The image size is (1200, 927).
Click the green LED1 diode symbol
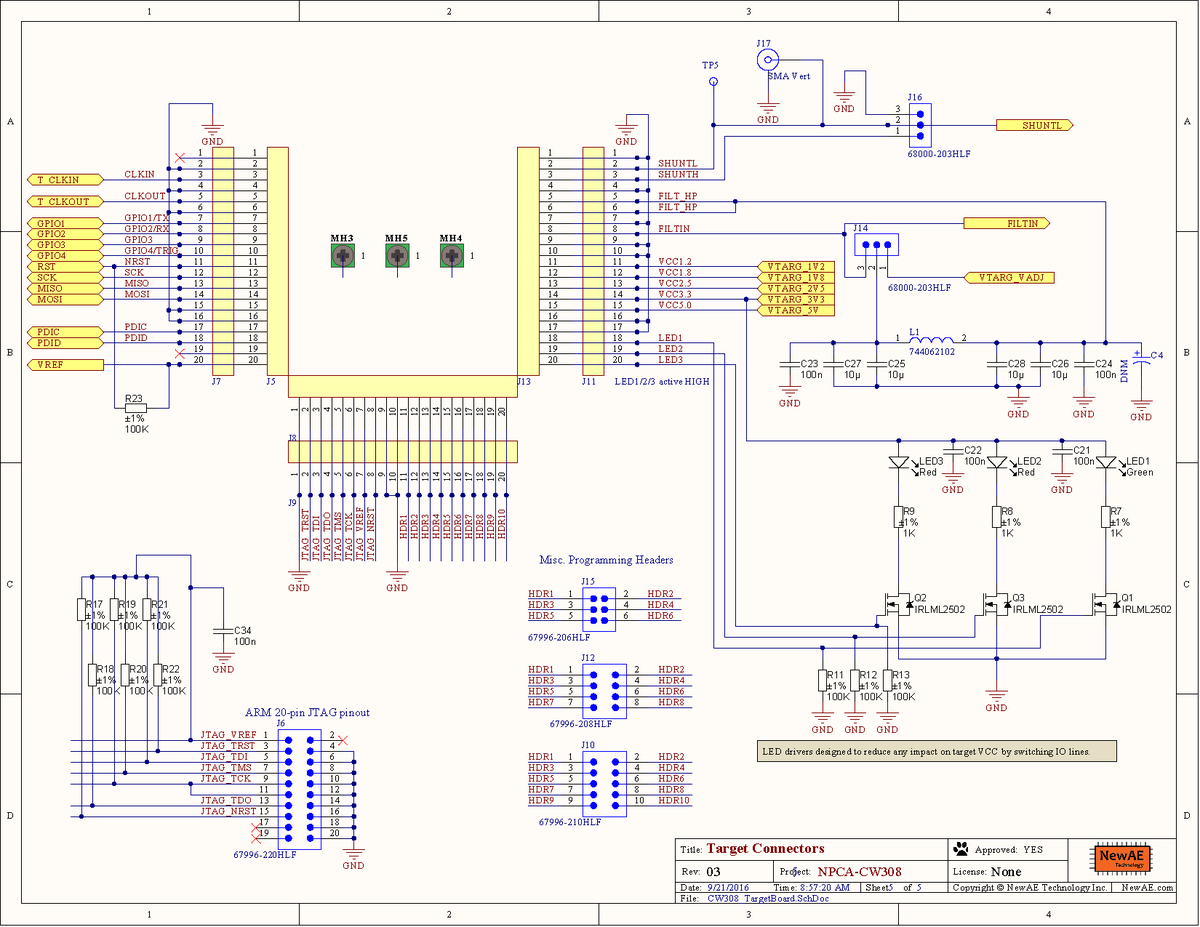(1106, 463)
